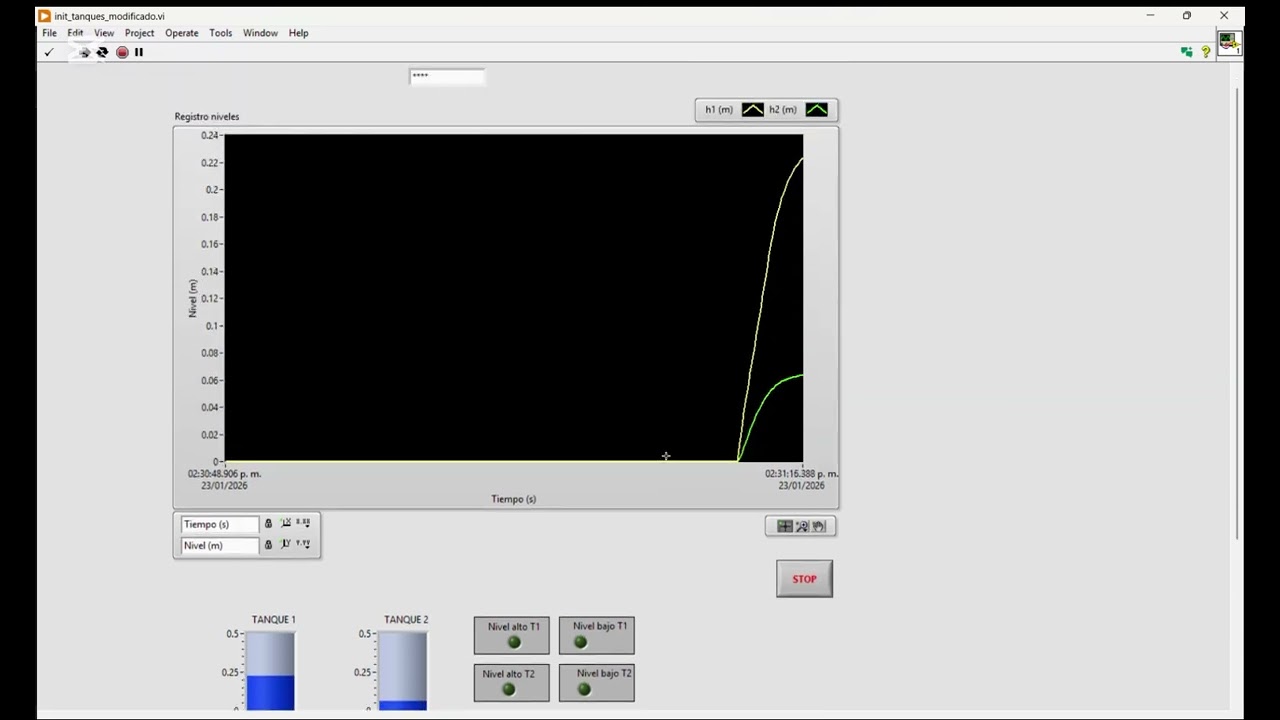Click the Run arrow toolbar icon

(x=84, y=52)
